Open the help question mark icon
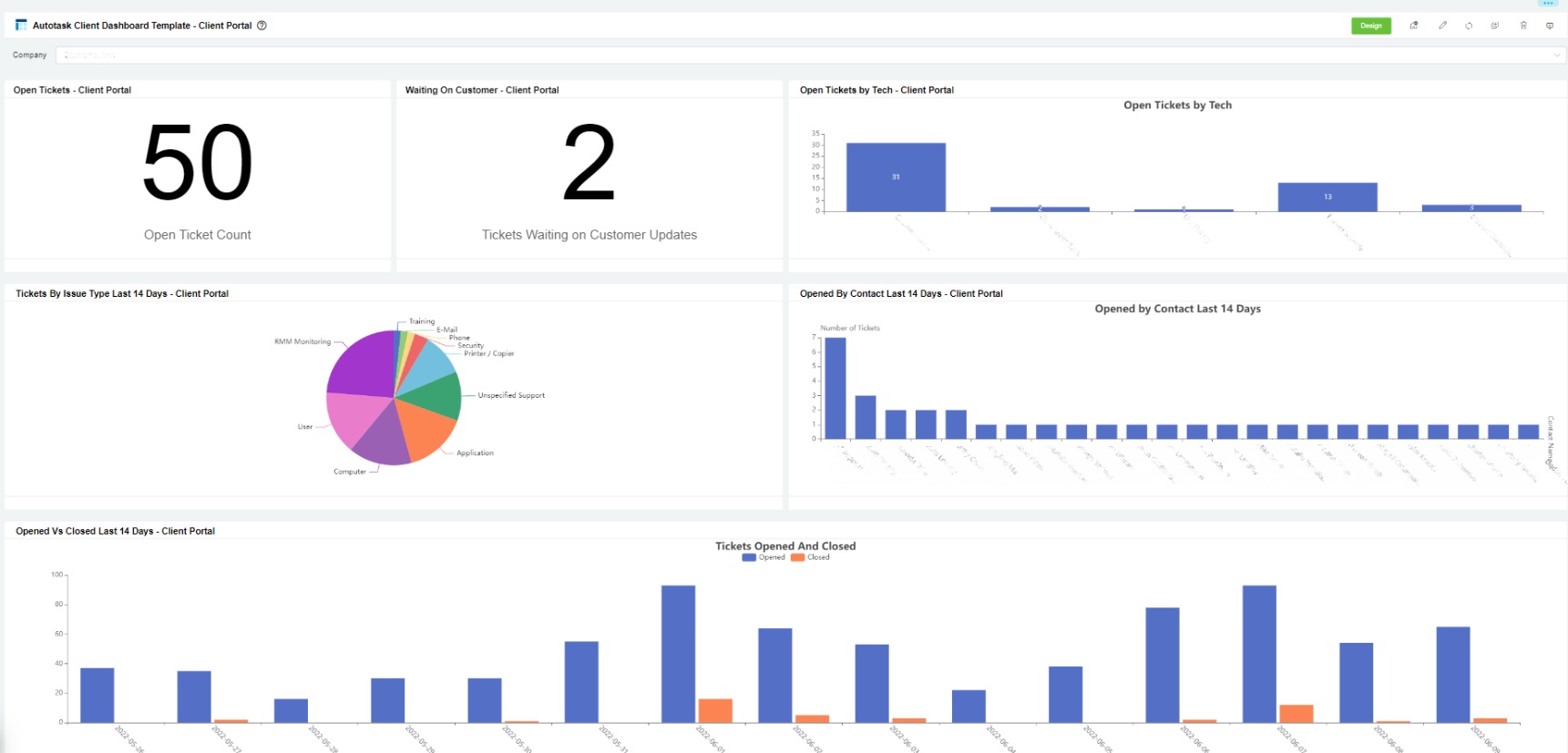 (261, 25)
